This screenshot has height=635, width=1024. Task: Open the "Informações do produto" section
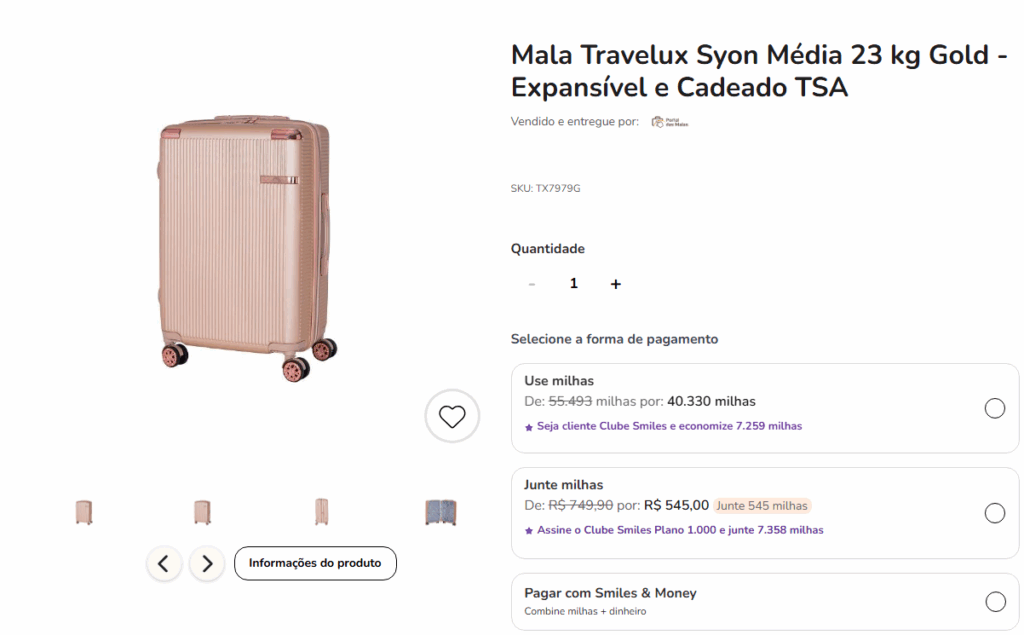[315, 563]
